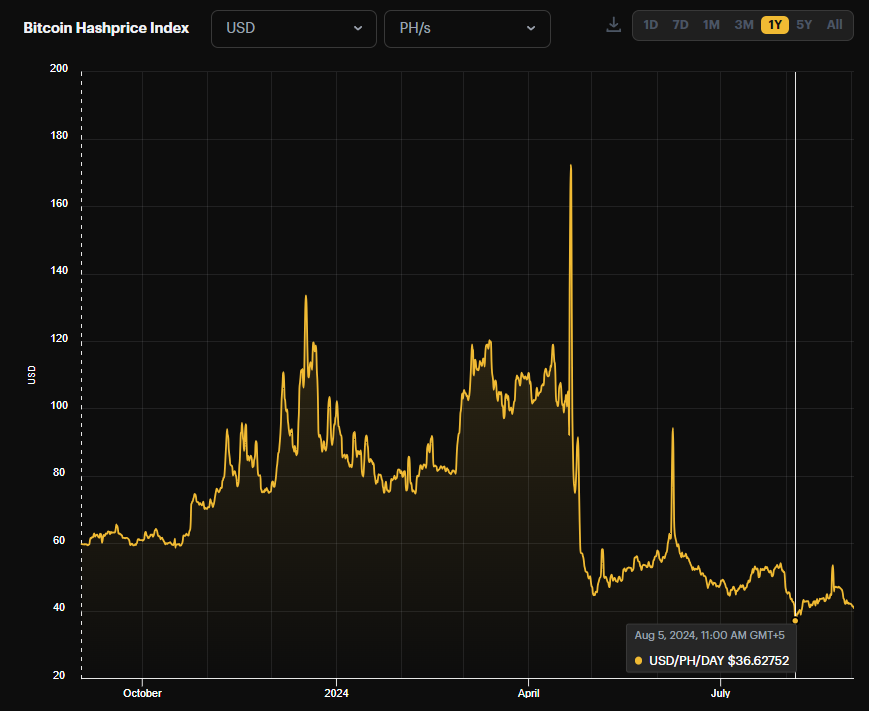Download the hashprice chart data
869x711 pixels.
[x=614, y=25]
